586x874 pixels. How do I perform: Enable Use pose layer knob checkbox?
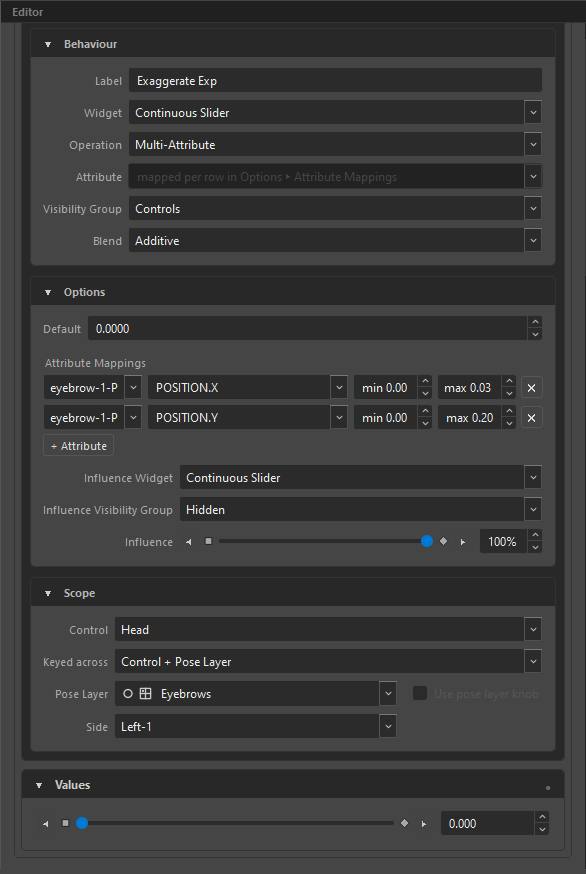(420, 693)
